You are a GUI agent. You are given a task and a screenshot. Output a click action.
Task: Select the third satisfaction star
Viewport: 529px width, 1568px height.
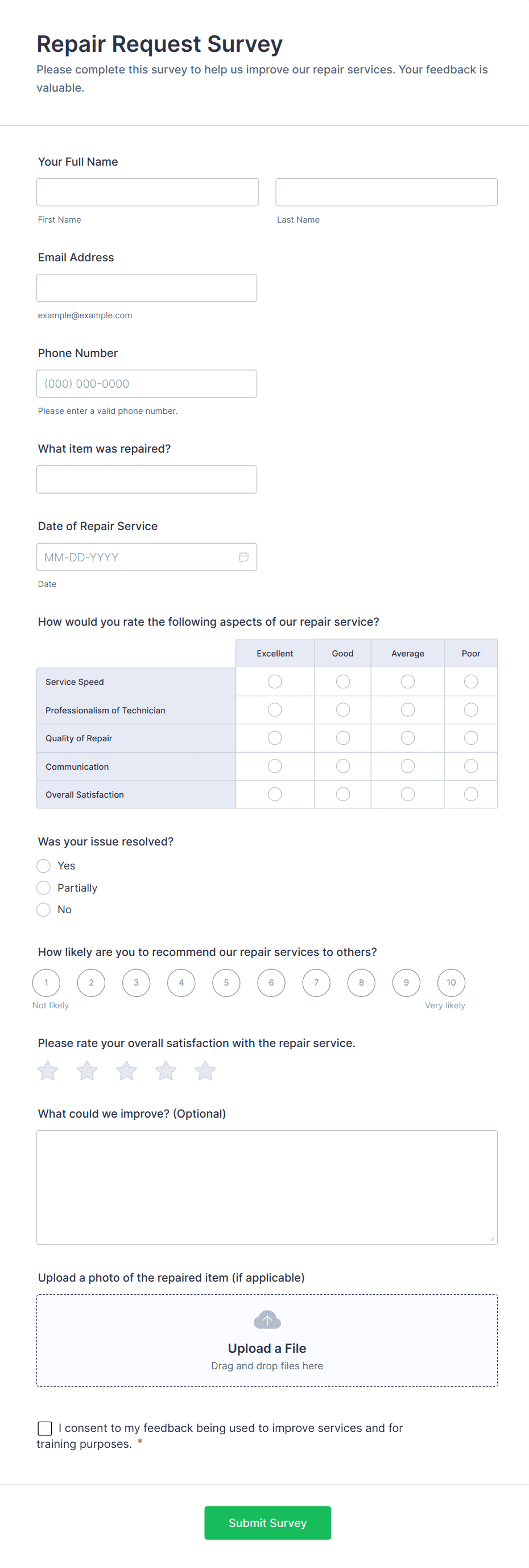126,1070
